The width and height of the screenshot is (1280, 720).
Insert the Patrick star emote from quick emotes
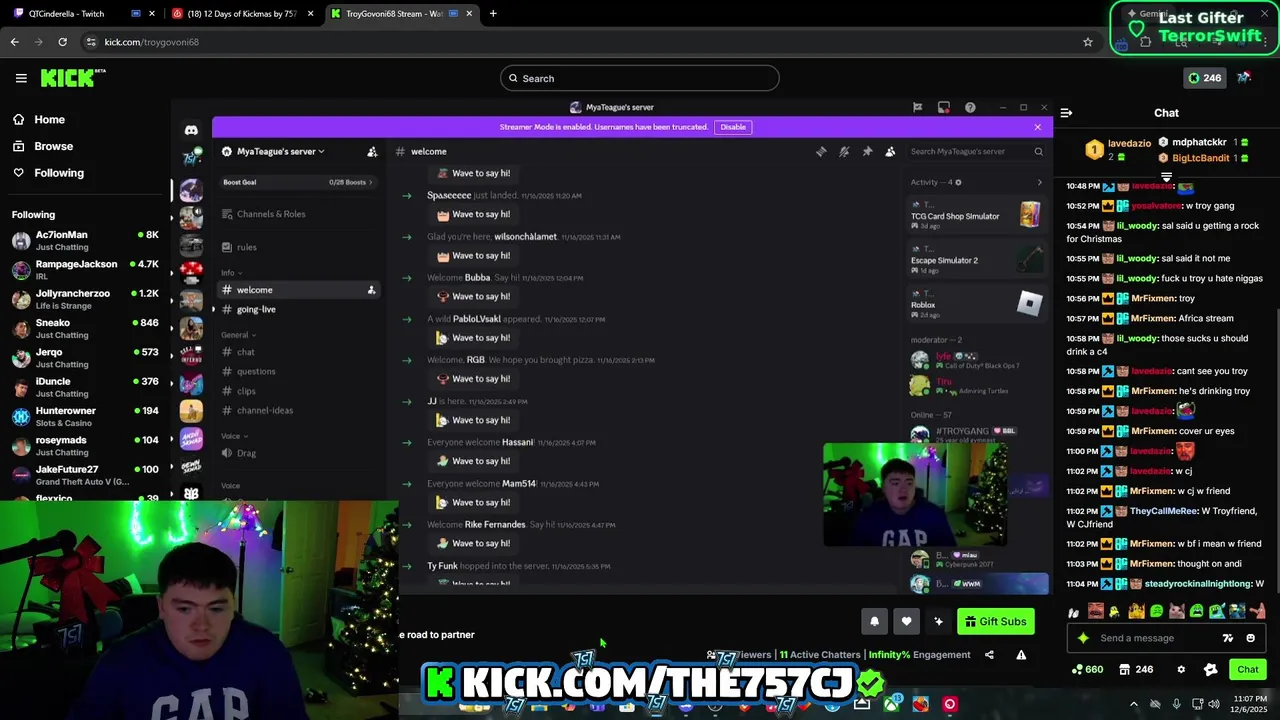[1256, 611]
